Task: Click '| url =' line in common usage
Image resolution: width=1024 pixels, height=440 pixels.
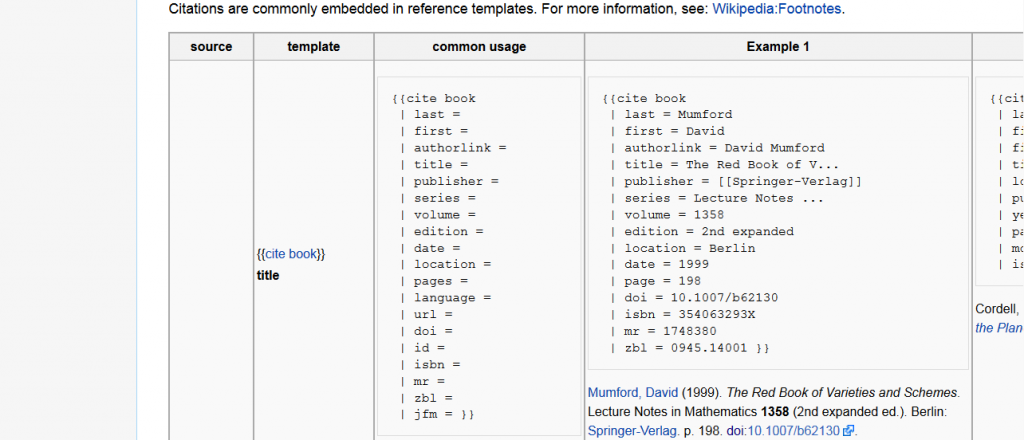Action: (x=426, y=315)
